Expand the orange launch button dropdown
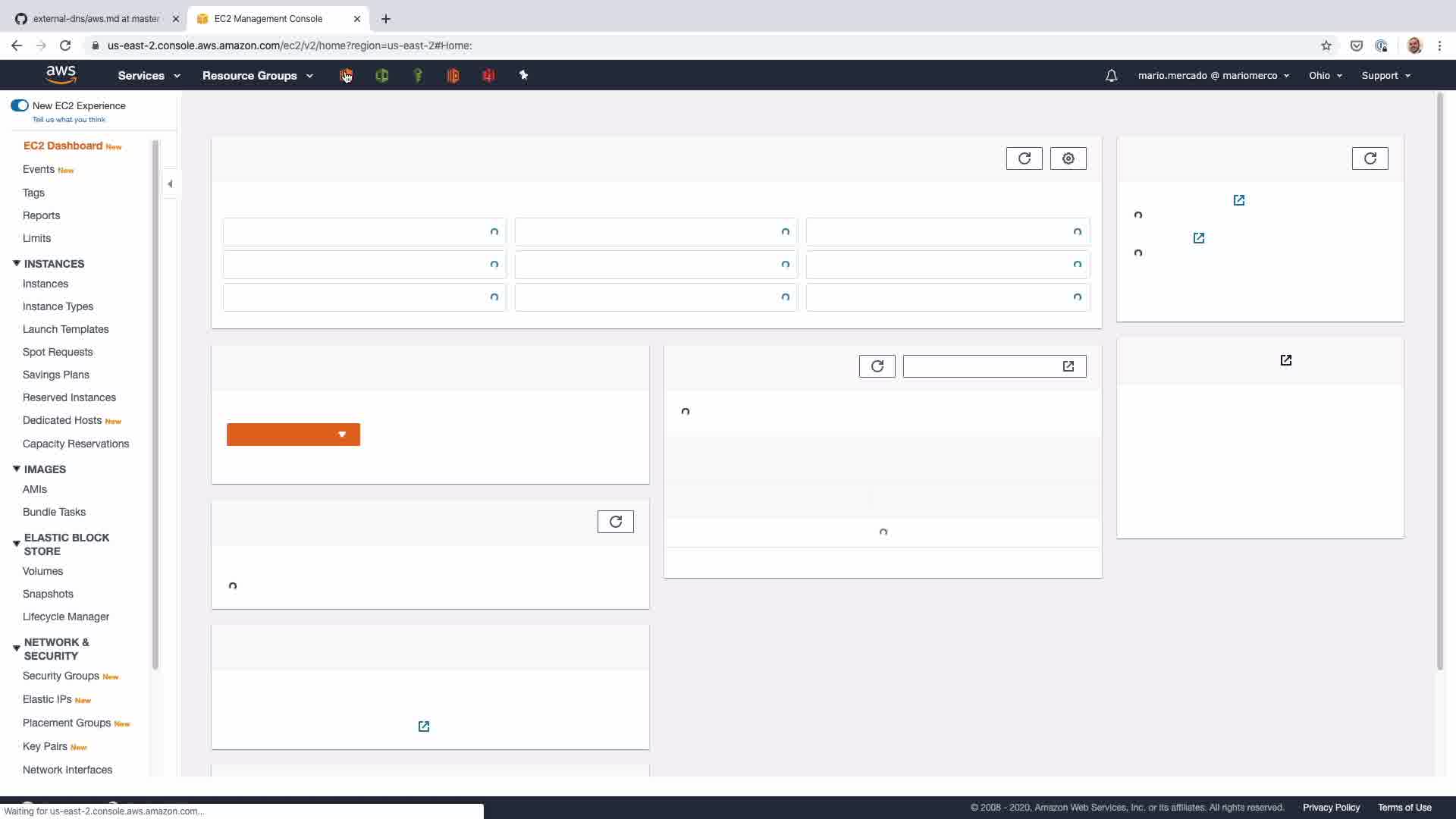The width and height of the screenshot is (1456, 819). coord(342,435)
